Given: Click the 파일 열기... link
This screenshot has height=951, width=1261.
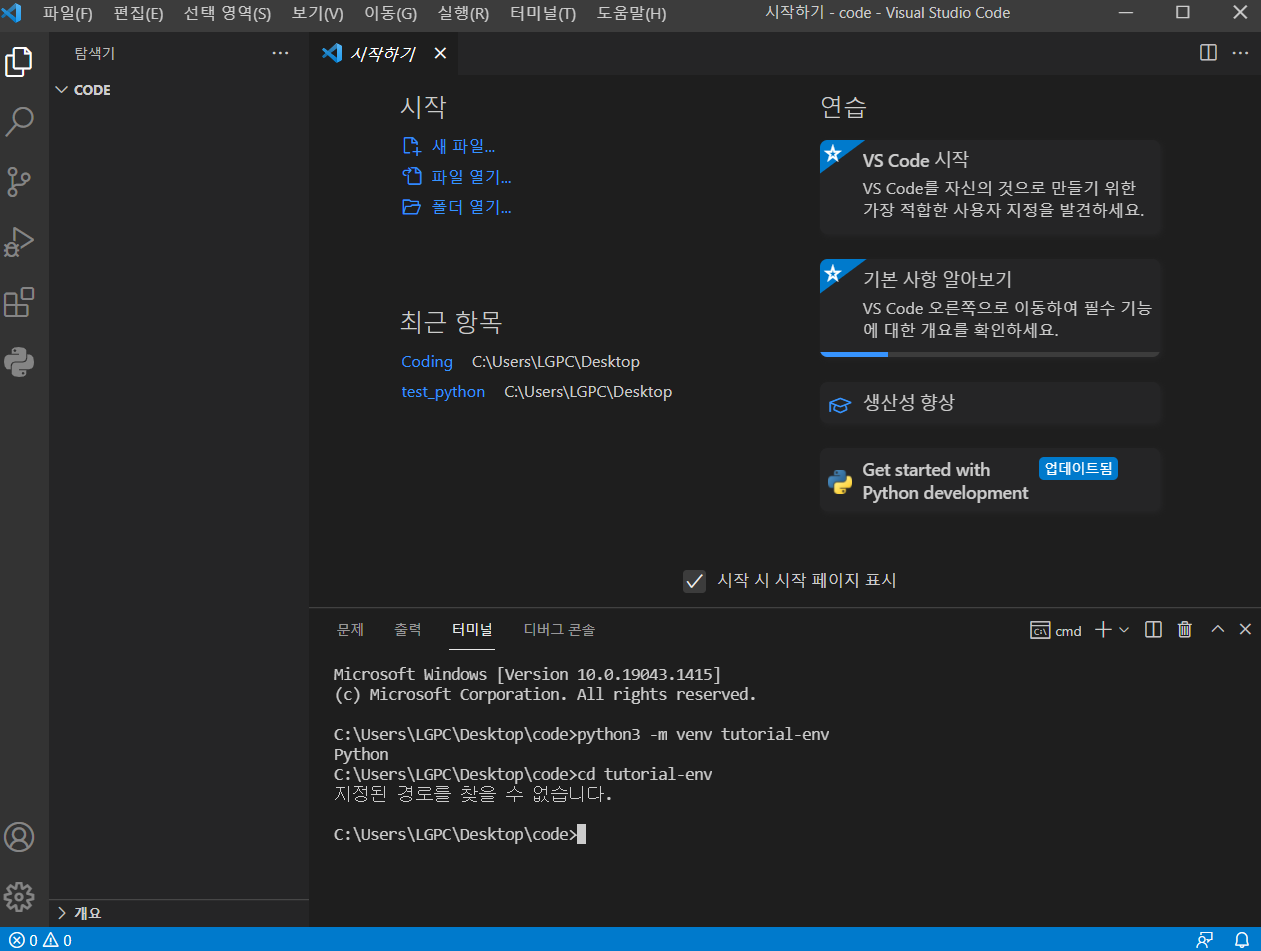Looking at the screenshot, I should (x=456, y=177).
